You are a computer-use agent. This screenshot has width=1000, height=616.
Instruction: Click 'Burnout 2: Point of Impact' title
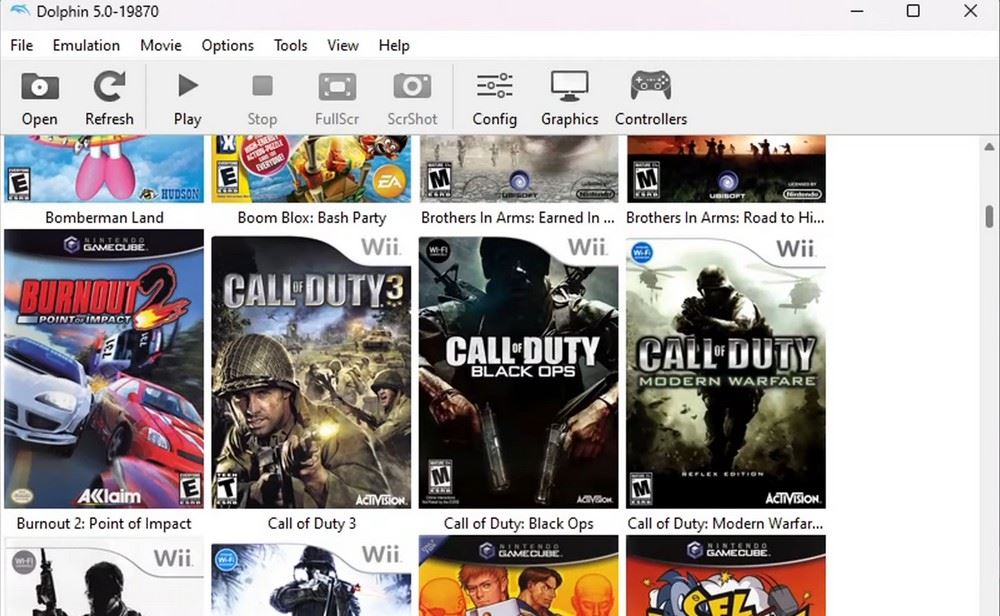[x=104, y=524]
